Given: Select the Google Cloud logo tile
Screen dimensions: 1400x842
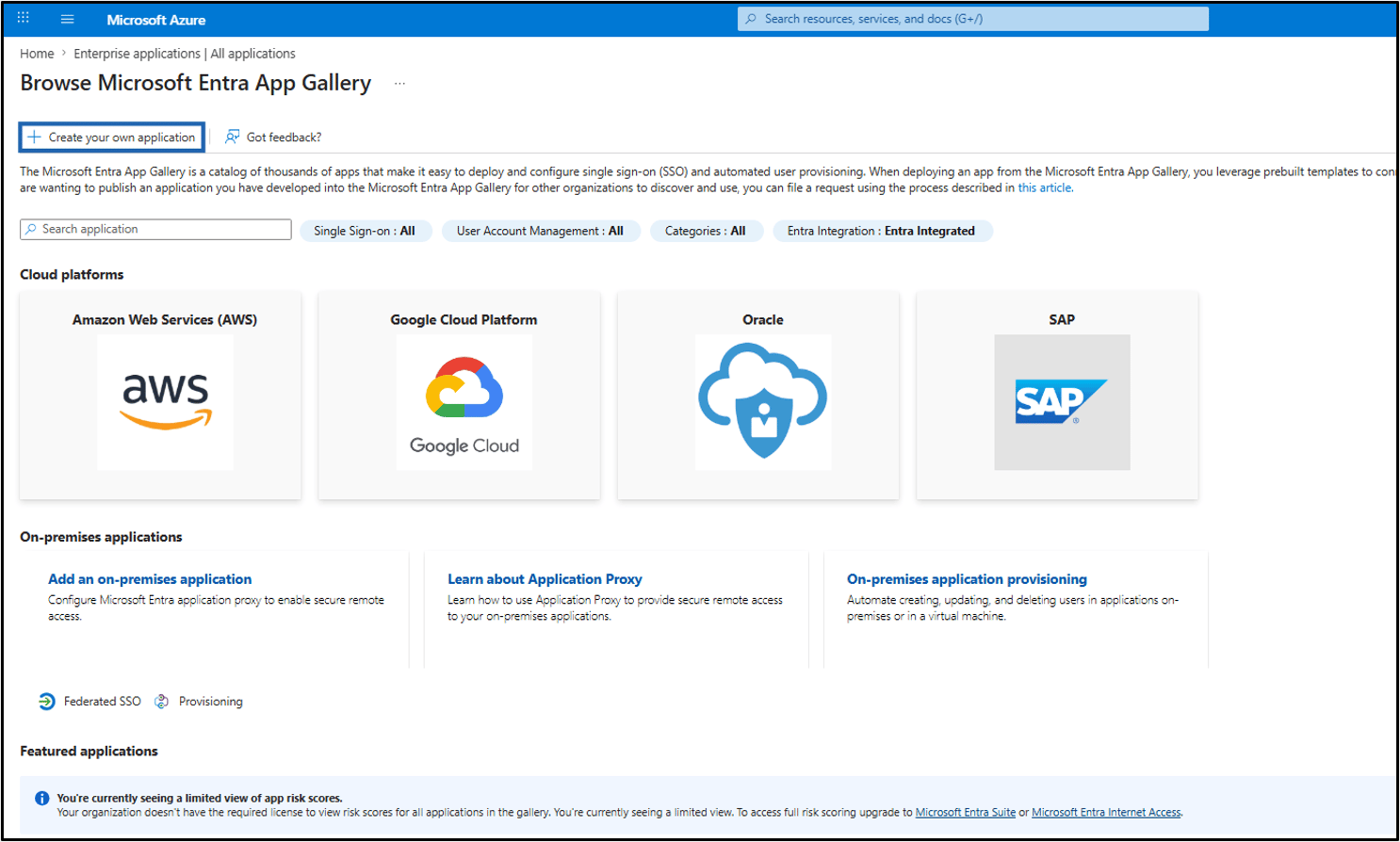Looking at the screenshot, I should click(x=464, y=402).
